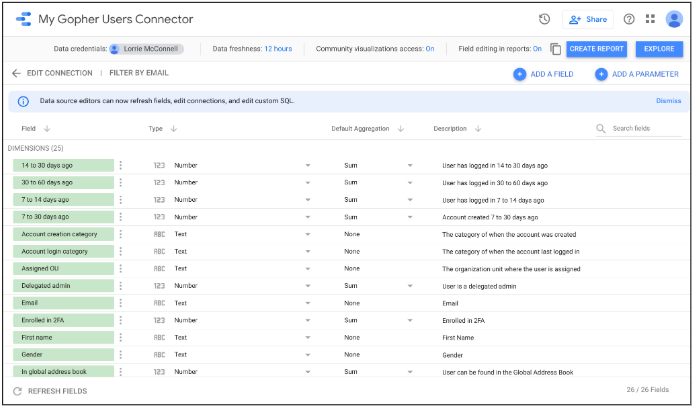Click the Explore button
693x407 pixels.
[659, 49]
